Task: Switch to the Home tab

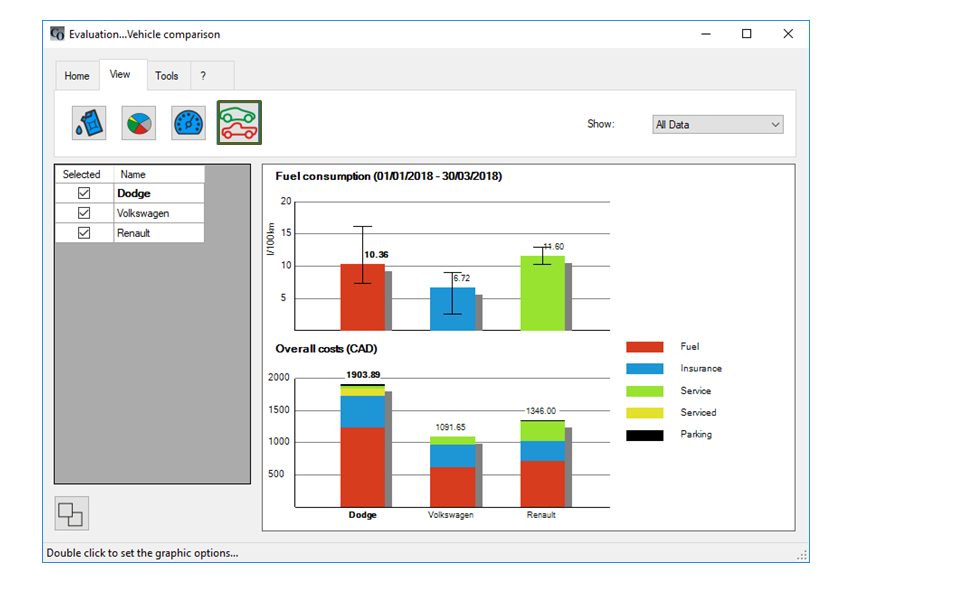Action: [77, 76]
